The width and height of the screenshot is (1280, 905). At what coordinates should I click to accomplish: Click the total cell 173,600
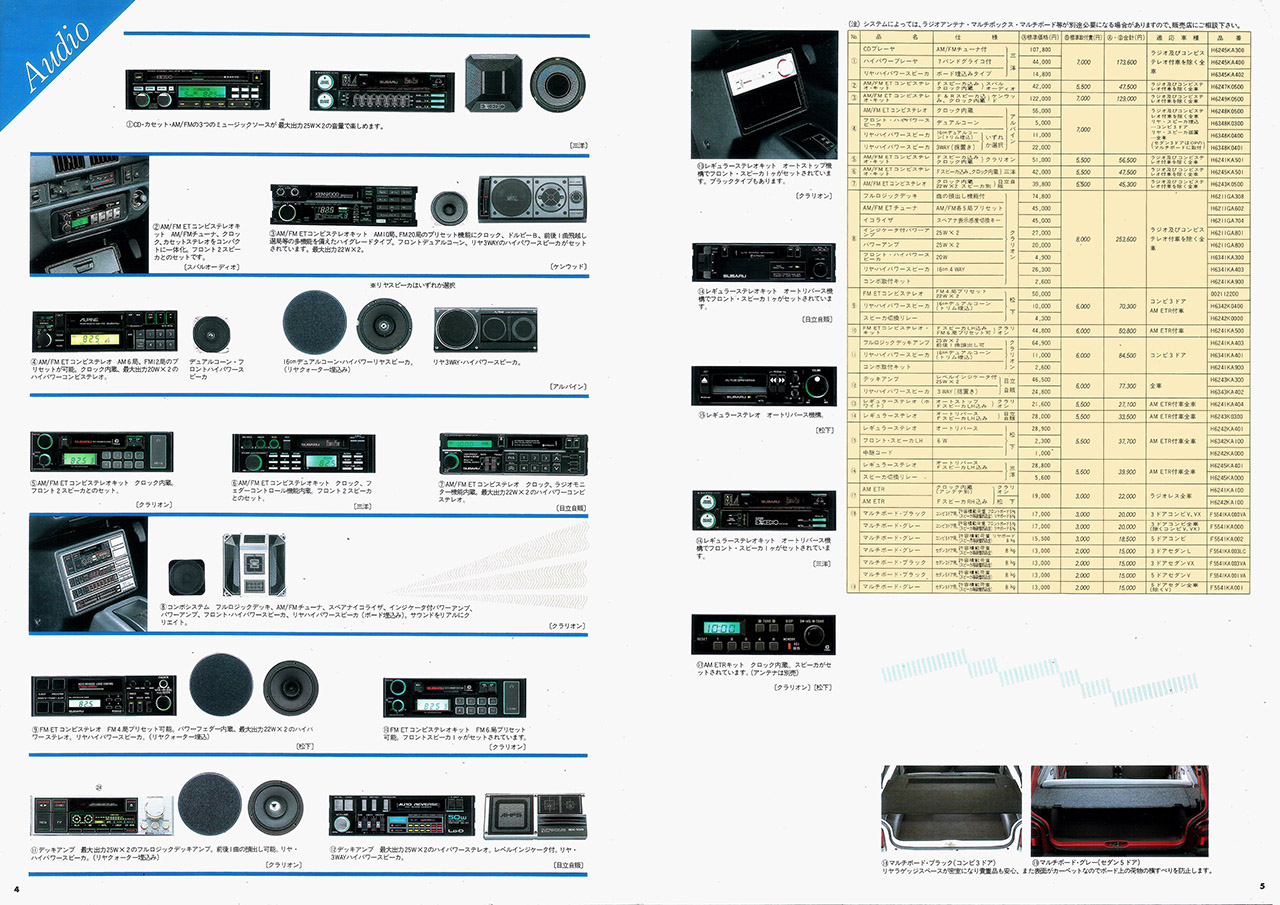[1126, 61]
